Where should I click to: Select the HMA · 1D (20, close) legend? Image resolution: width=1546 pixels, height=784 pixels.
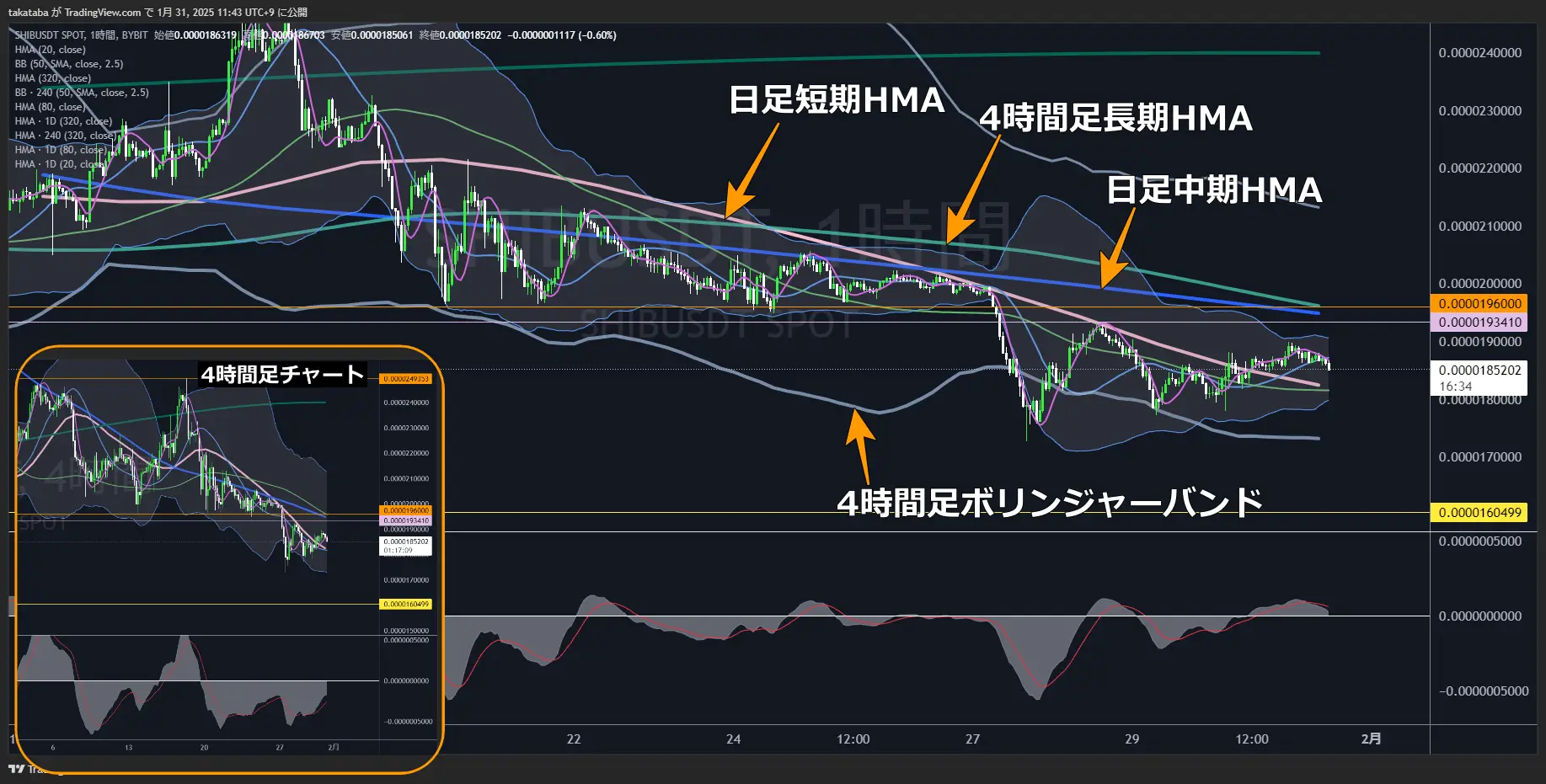coord(61,164)
